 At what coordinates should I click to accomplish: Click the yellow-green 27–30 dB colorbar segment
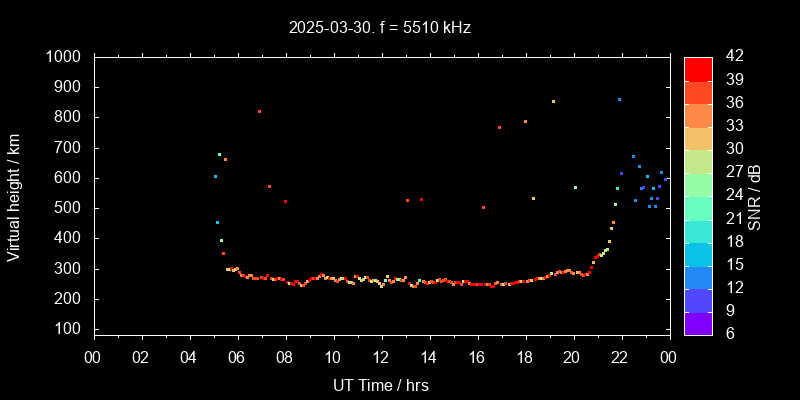[698, 160]
